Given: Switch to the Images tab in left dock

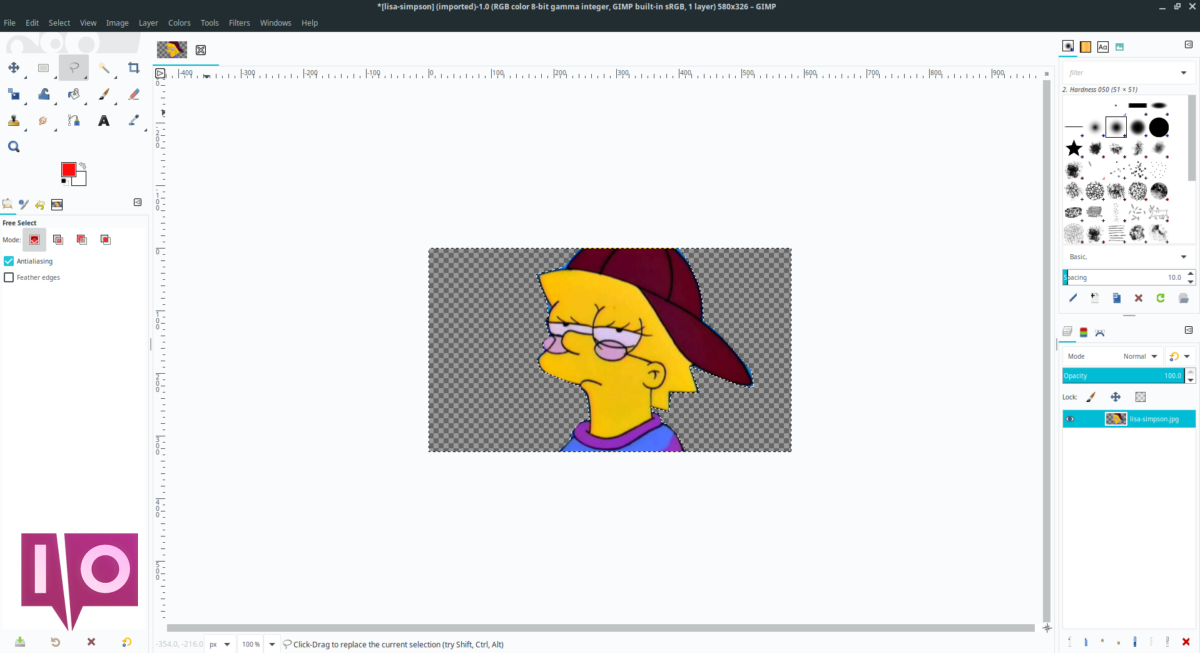Looking at the screenshot, I should click(x=57, y=204).
